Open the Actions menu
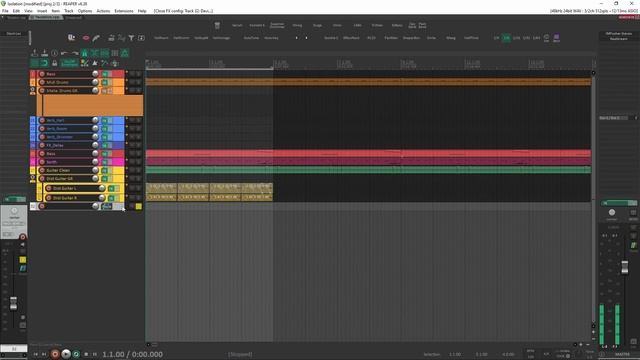 [103, 11]
